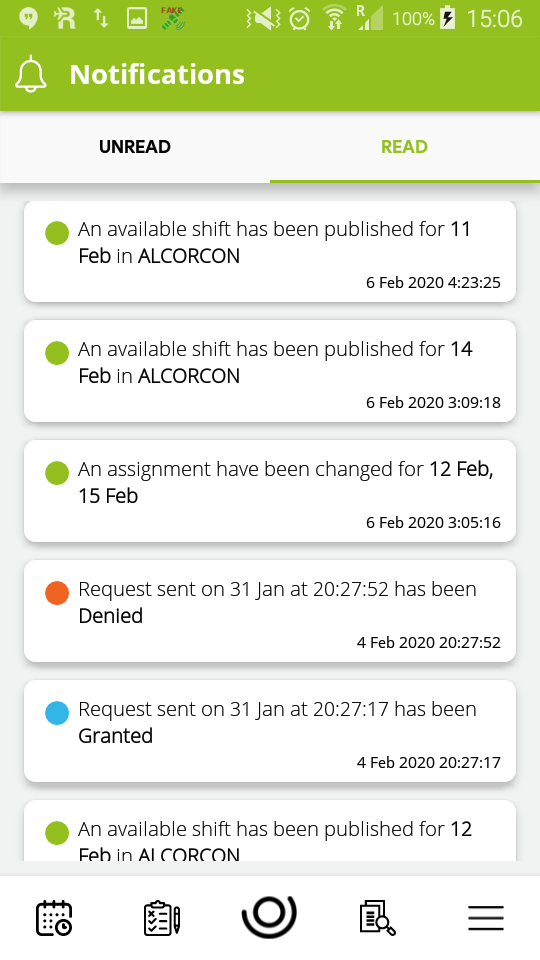Tap the center circular home logo icon
540x960 pixels.
pyautogui.click(x=269, y=917)
